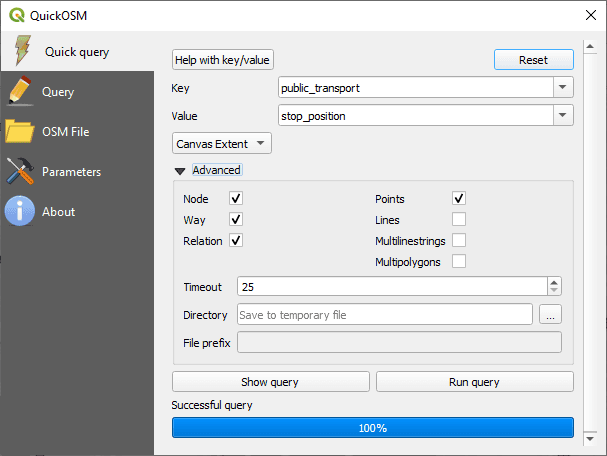Viewport: 607px width, 456px height.
Task: Uncheck the Node checkbox
Action: pyautogui.click(x=236, y=199)
